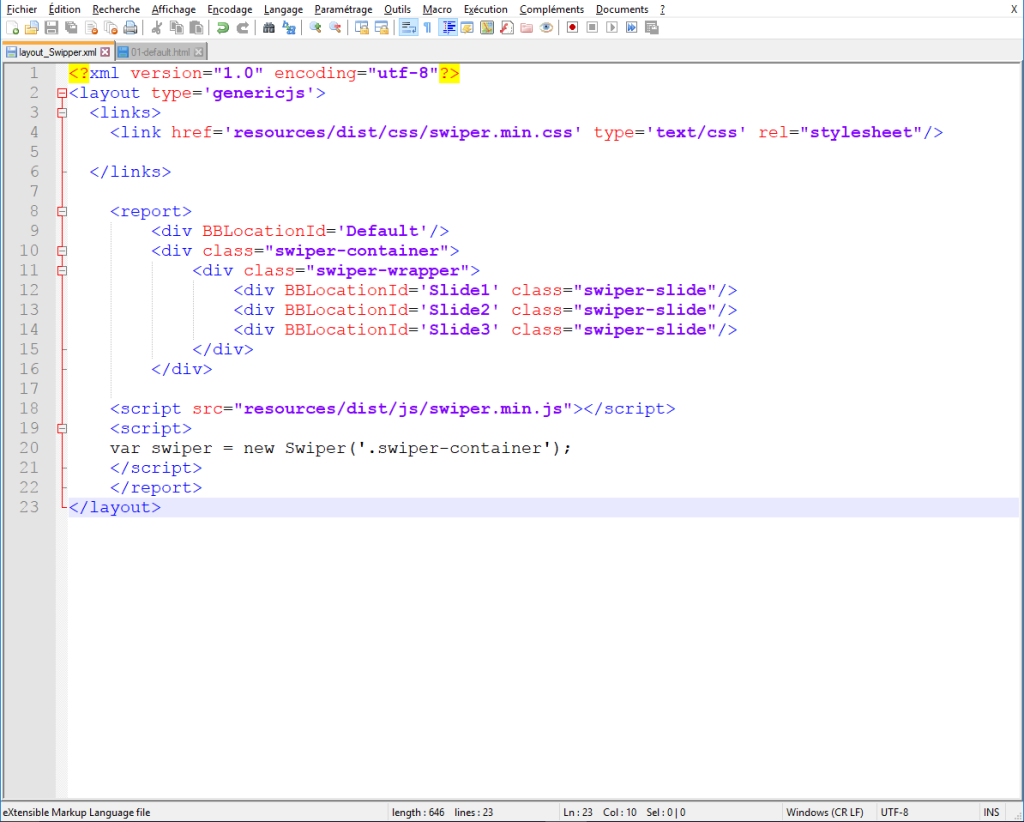Cut selection with the scissors icon
Image resolution: width=1024 pixels, height=822 pixels.
point(157,27)
